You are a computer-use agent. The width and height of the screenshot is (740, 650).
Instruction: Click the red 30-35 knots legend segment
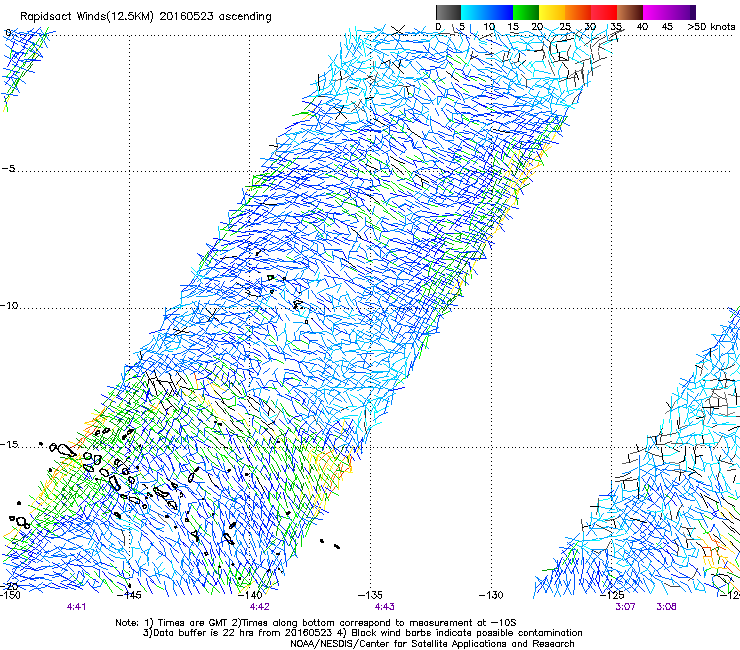click(604, 12)
